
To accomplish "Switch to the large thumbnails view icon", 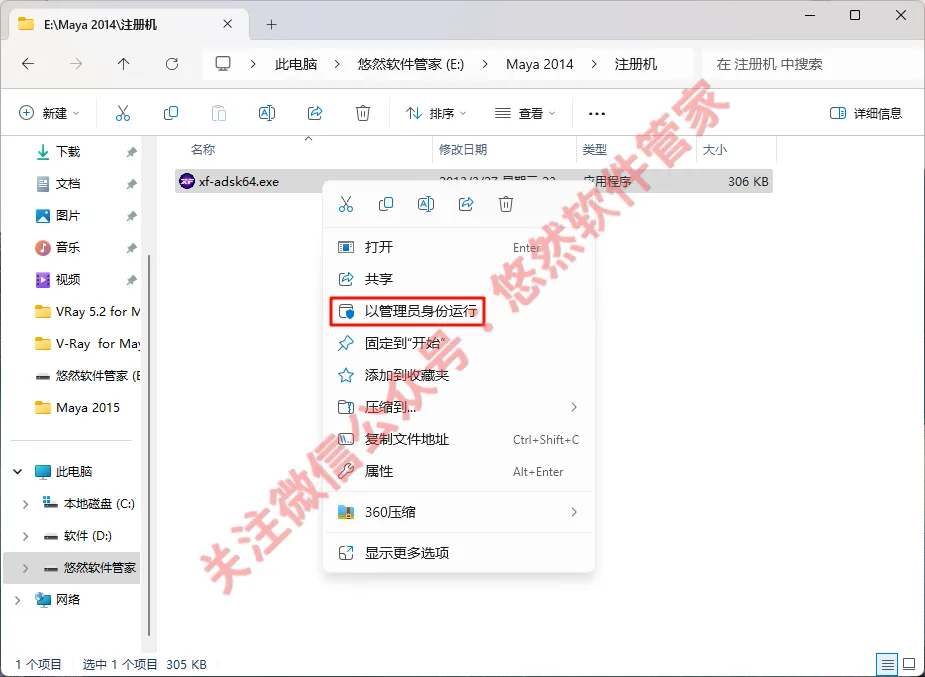I will pos(909,665).
